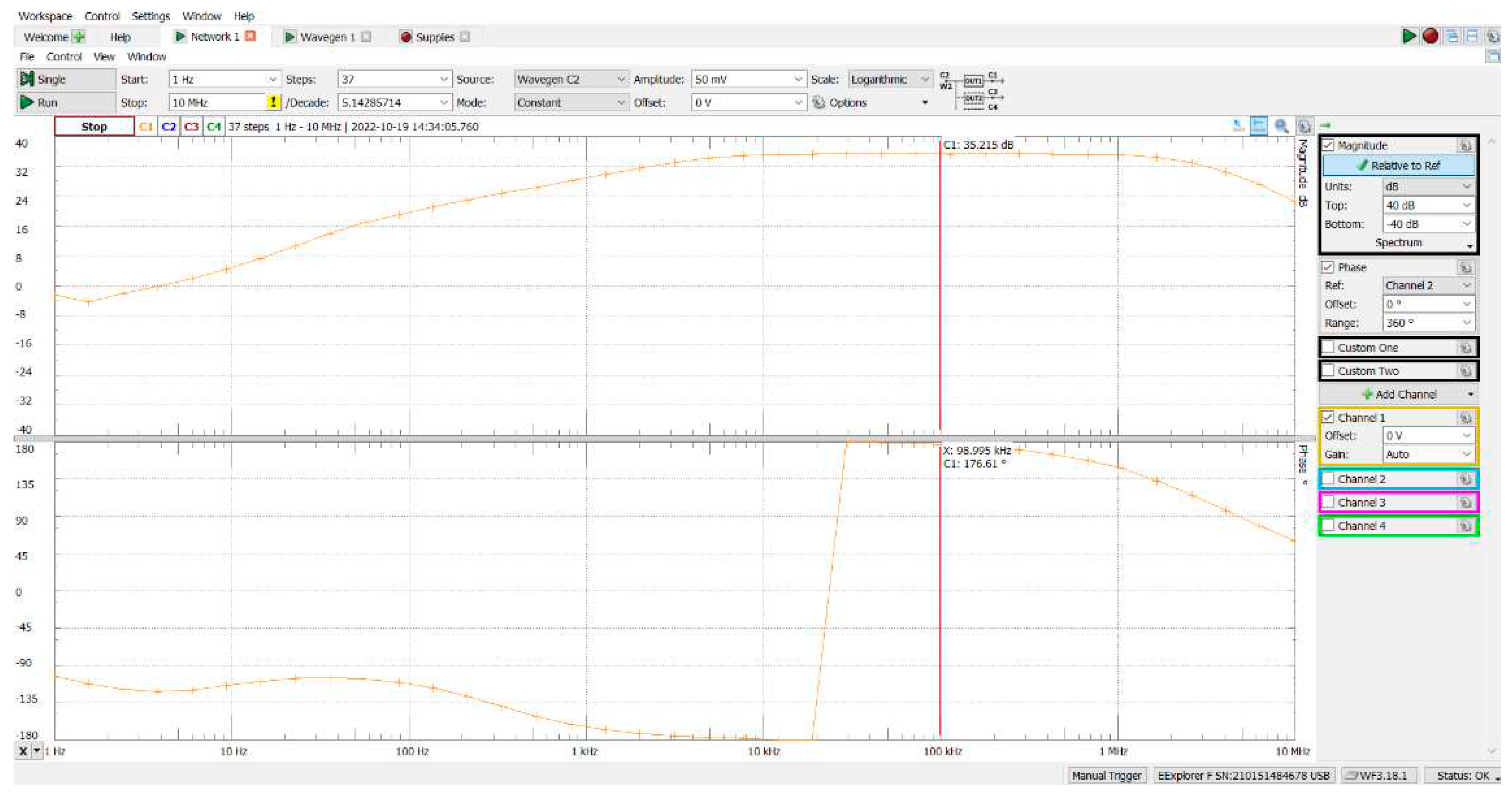This screenshot has width=1512, height=797.
Task: Enable the Custom One checkbox
Action: [1328, 347]
